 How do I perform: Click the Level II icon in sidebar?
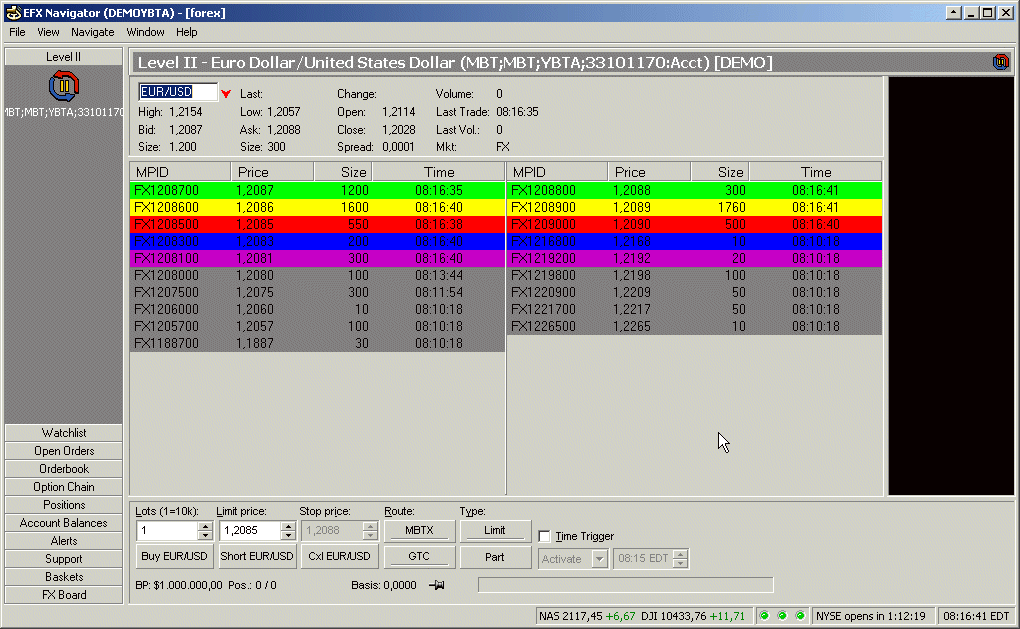[63, 86]
